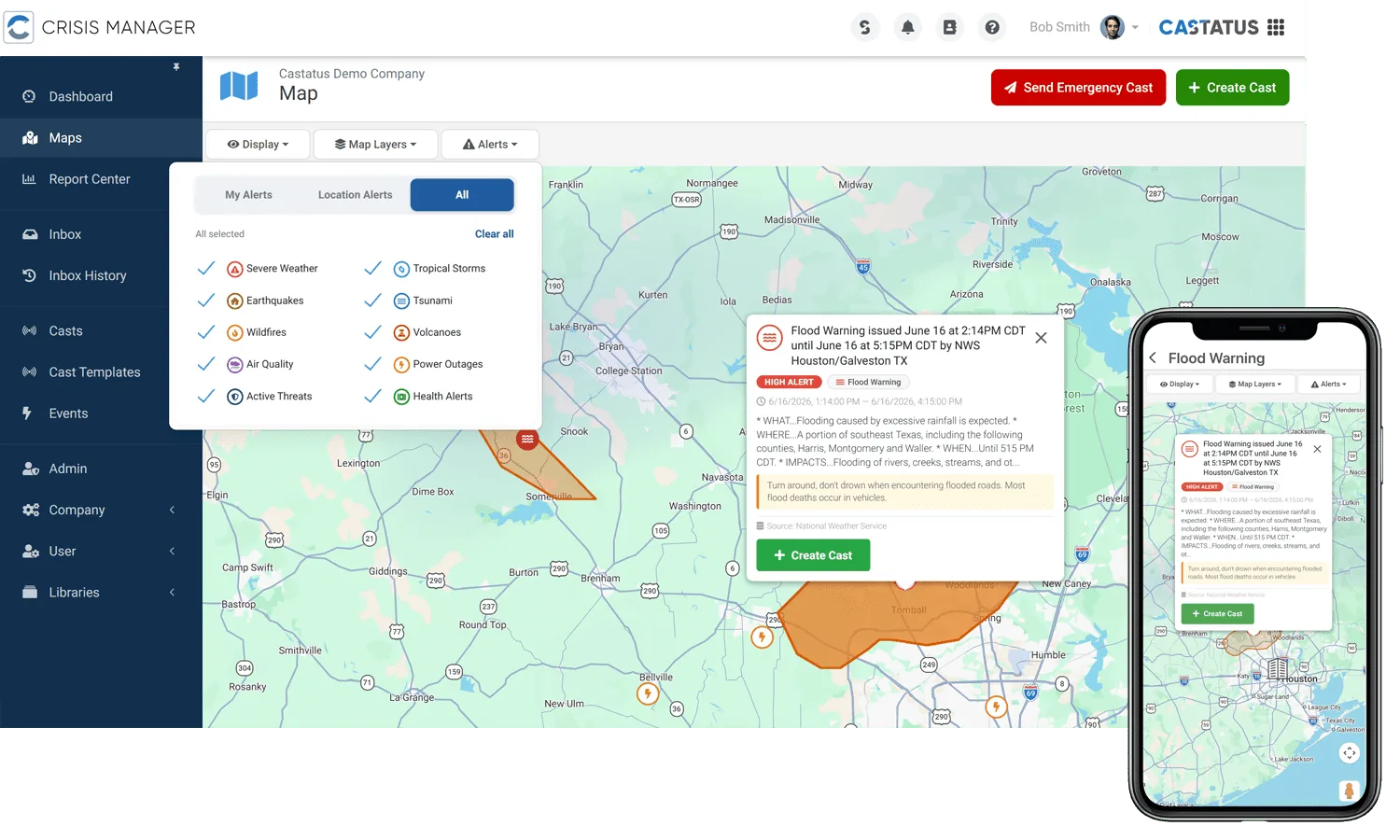
Task: Uncheck Severe Weather alerts
Action: click(x=206, y=269)
